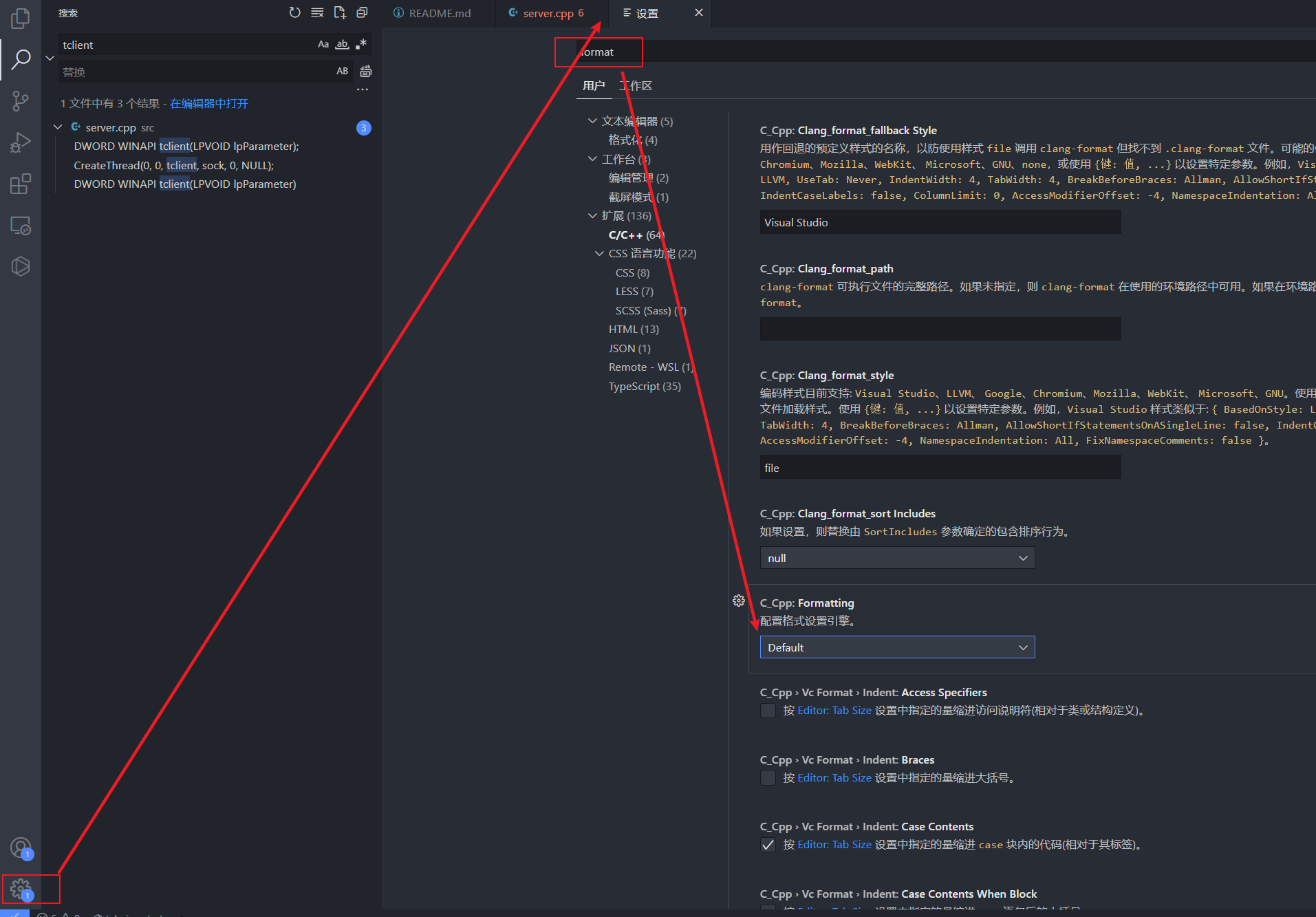Click inside the Clang_format_path input box
1316x917 pixels.
(x=939, y=328)
